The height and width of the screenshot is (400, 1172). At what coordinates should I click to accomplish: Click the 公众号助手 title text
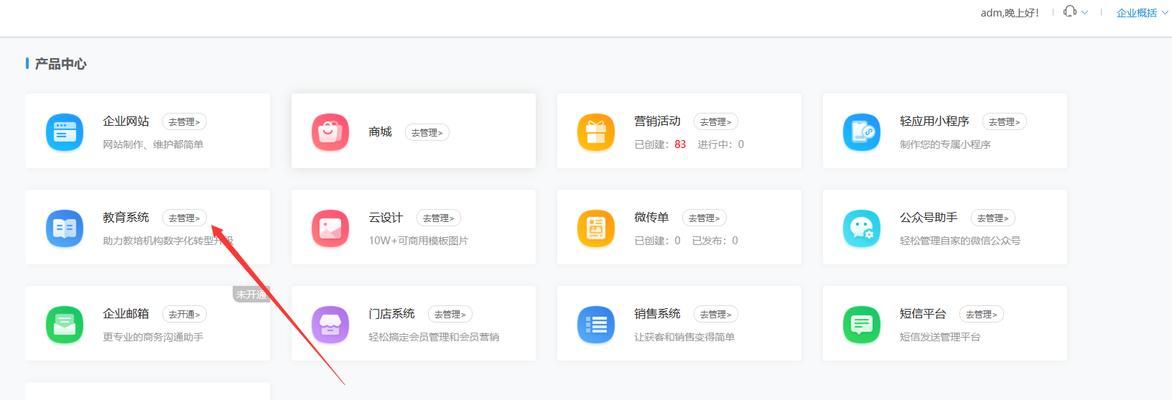tap(929, 218)
